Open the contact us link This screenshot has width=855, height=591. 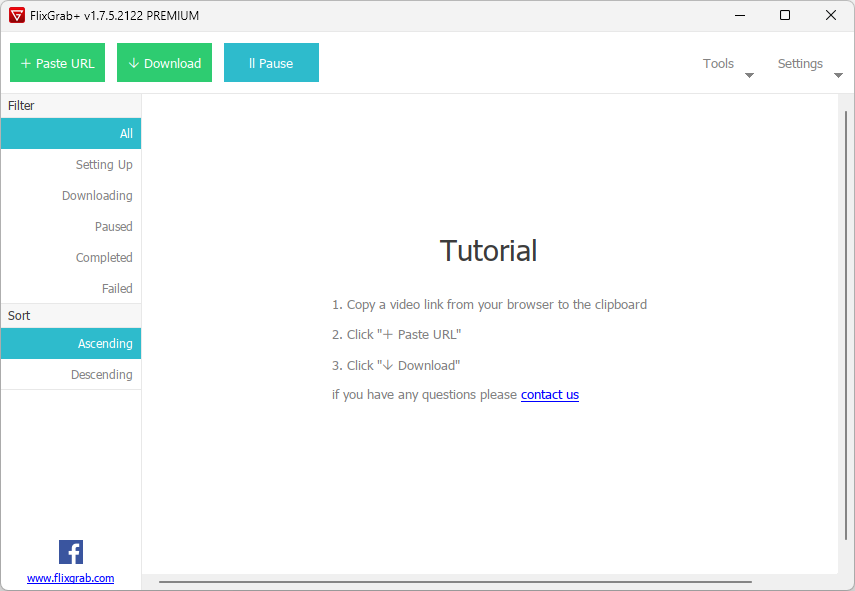550,395
